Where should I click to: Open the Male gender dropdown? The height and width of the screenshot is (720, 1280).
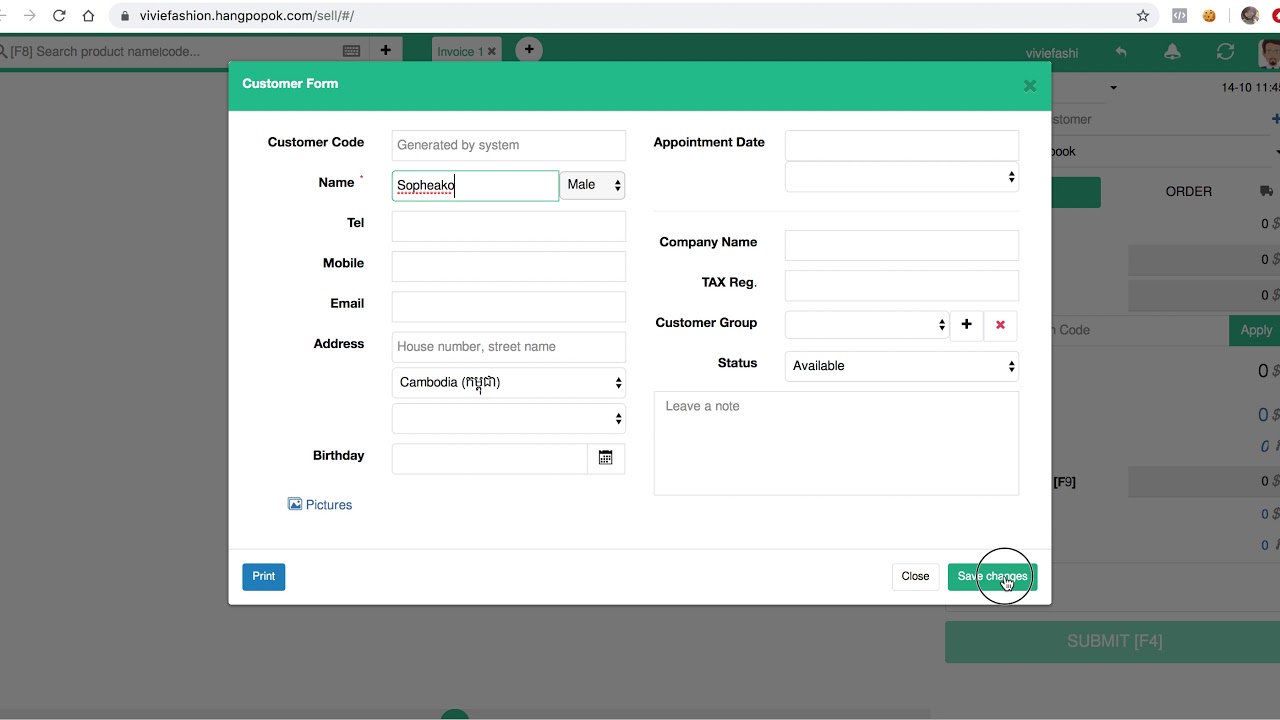click(592, 185)
